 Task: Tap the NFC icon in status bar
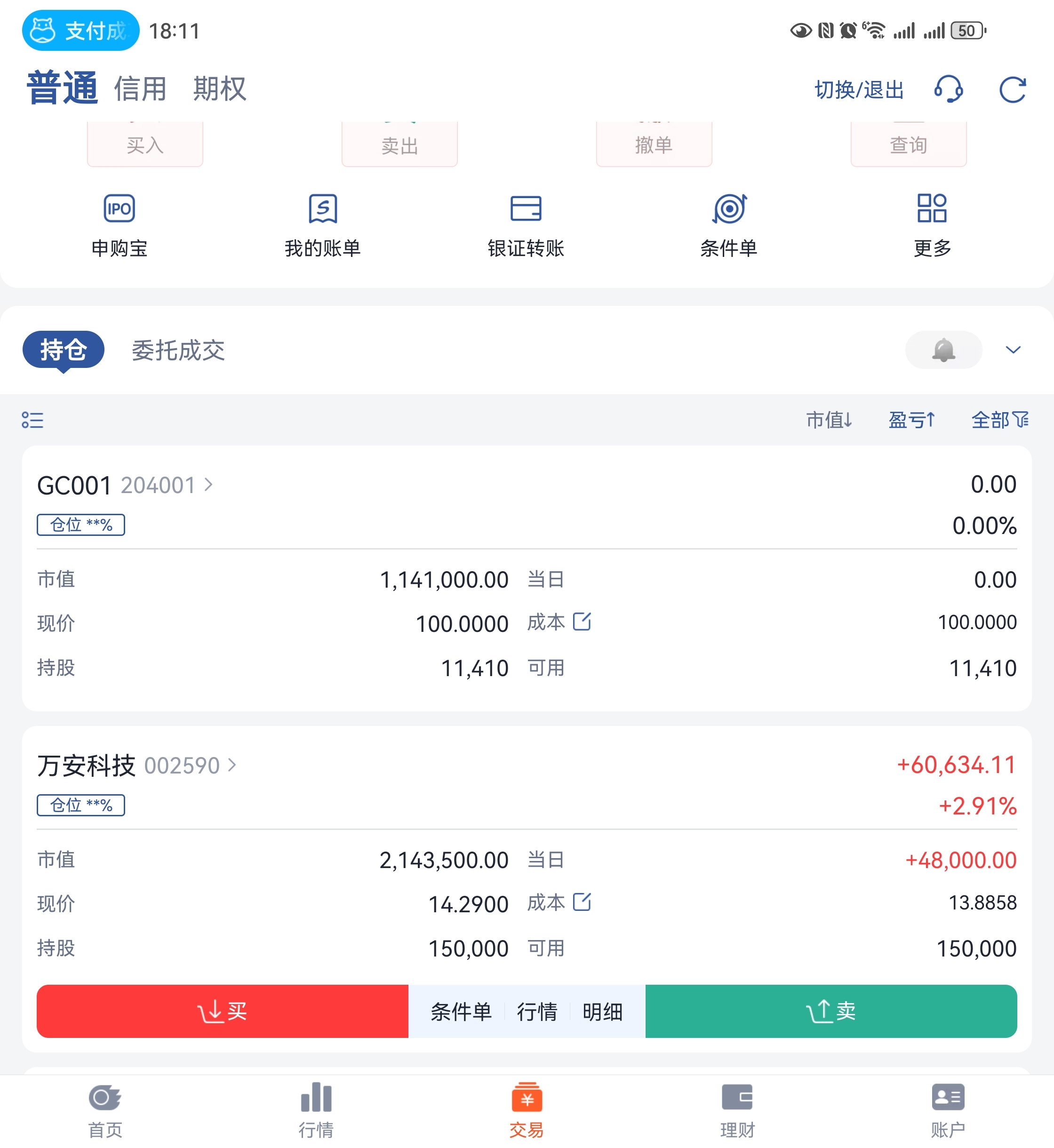825,30
